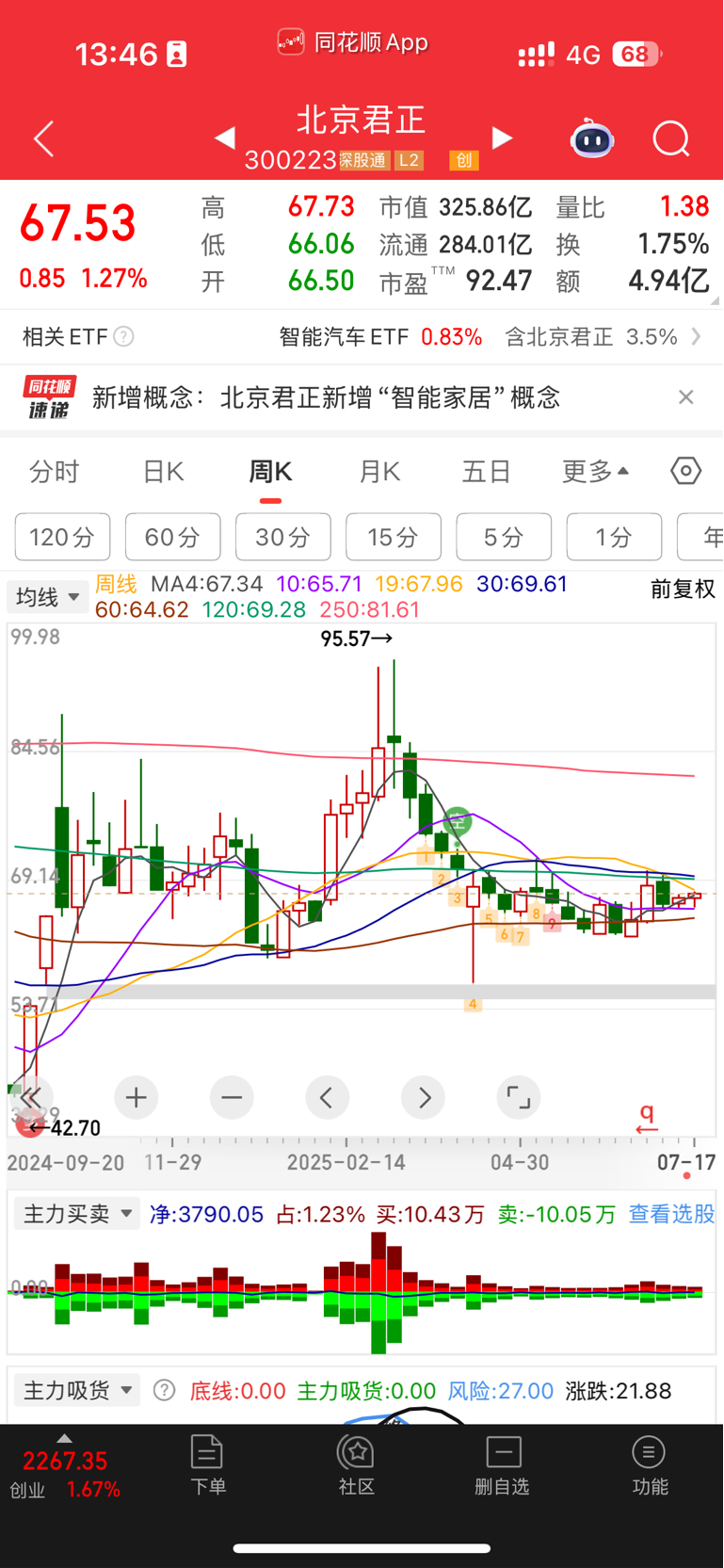724x1568 pixels.
Task: Switch to the previous stock with the triangle
Action: 224,138
